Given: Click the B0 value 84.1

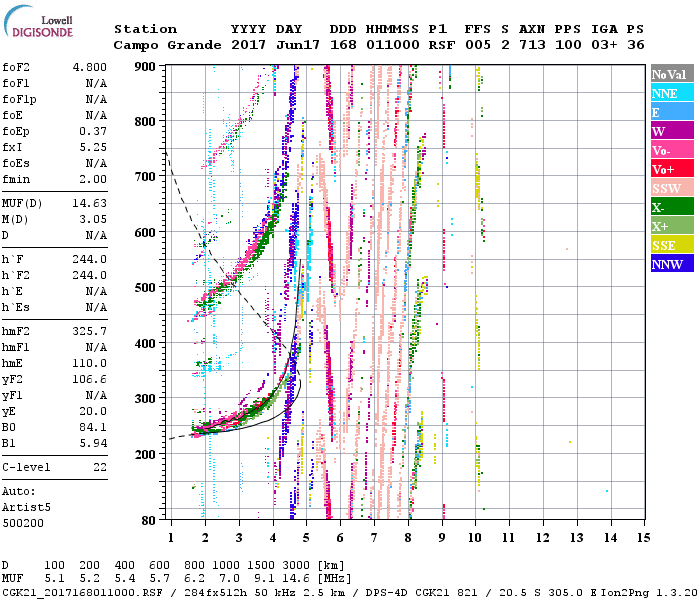Looking at the screenshot, I should click(93, 428).
